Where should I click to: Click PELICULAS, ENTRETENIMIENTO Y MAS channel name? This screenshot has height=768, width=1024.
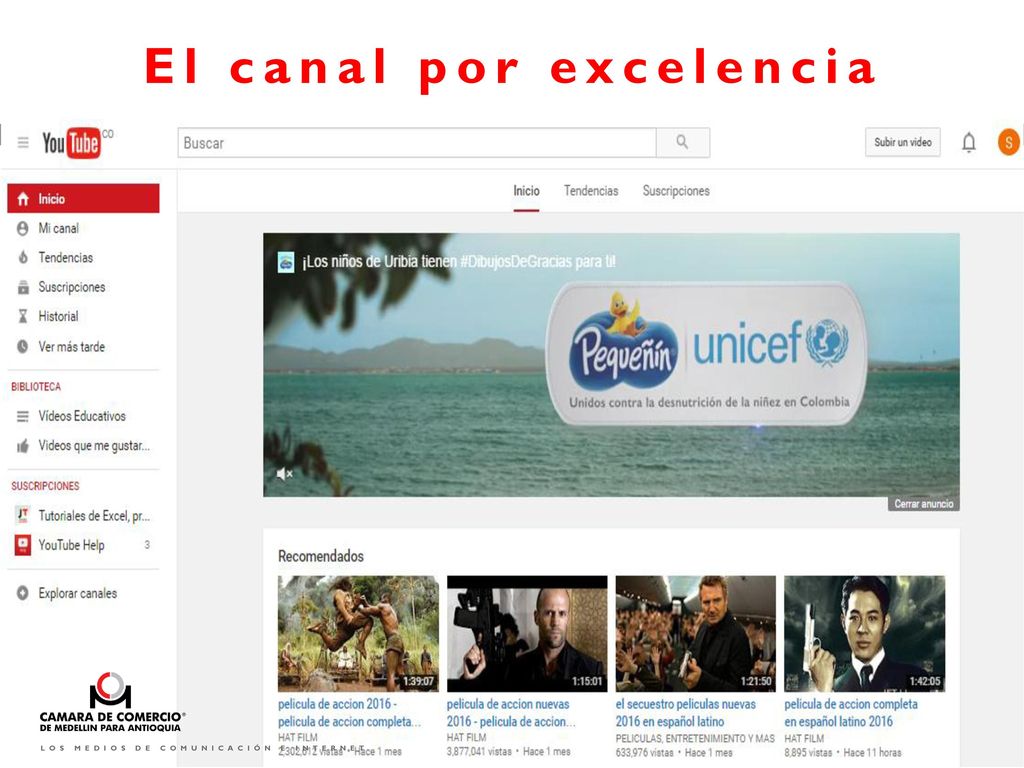[x=695, y=738]
